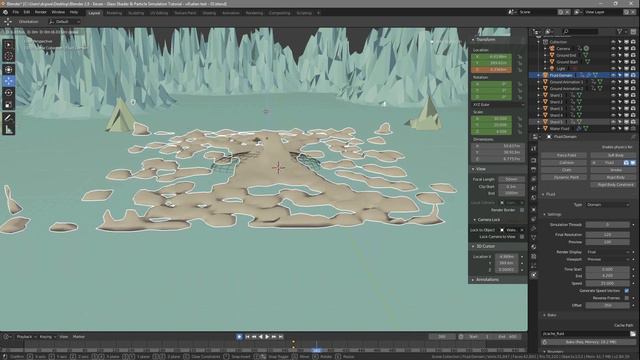This screenshot has height=360, width=640.
Task: Open the Render Display Final dropdown
Action: [x=608, y=252]
